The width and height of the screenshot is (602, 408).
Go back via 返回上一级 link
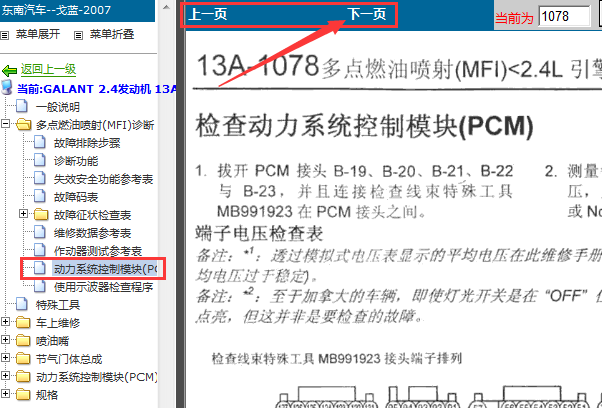click(x=48, y=69)
